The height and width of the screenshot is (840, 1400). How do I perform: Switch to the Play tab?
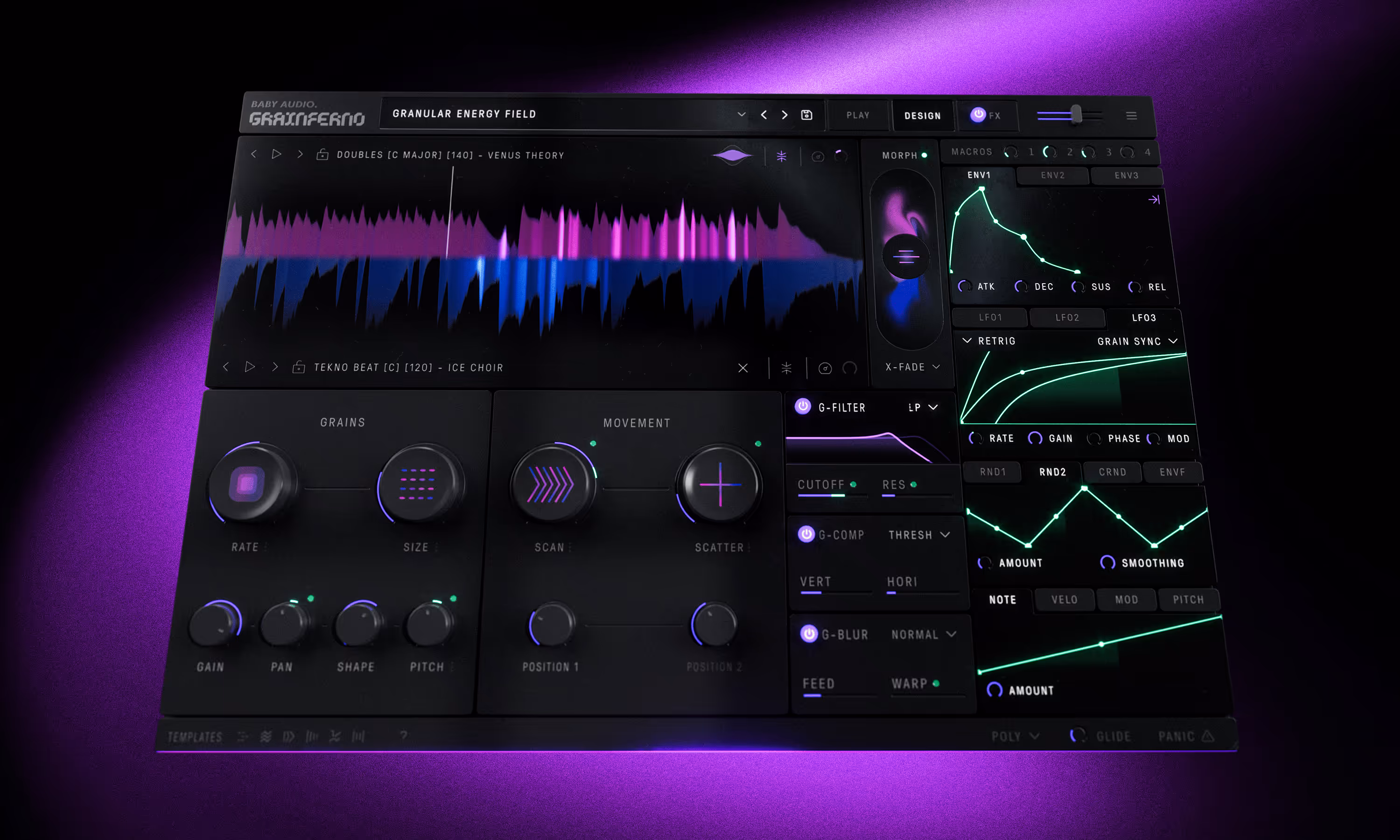858,115
